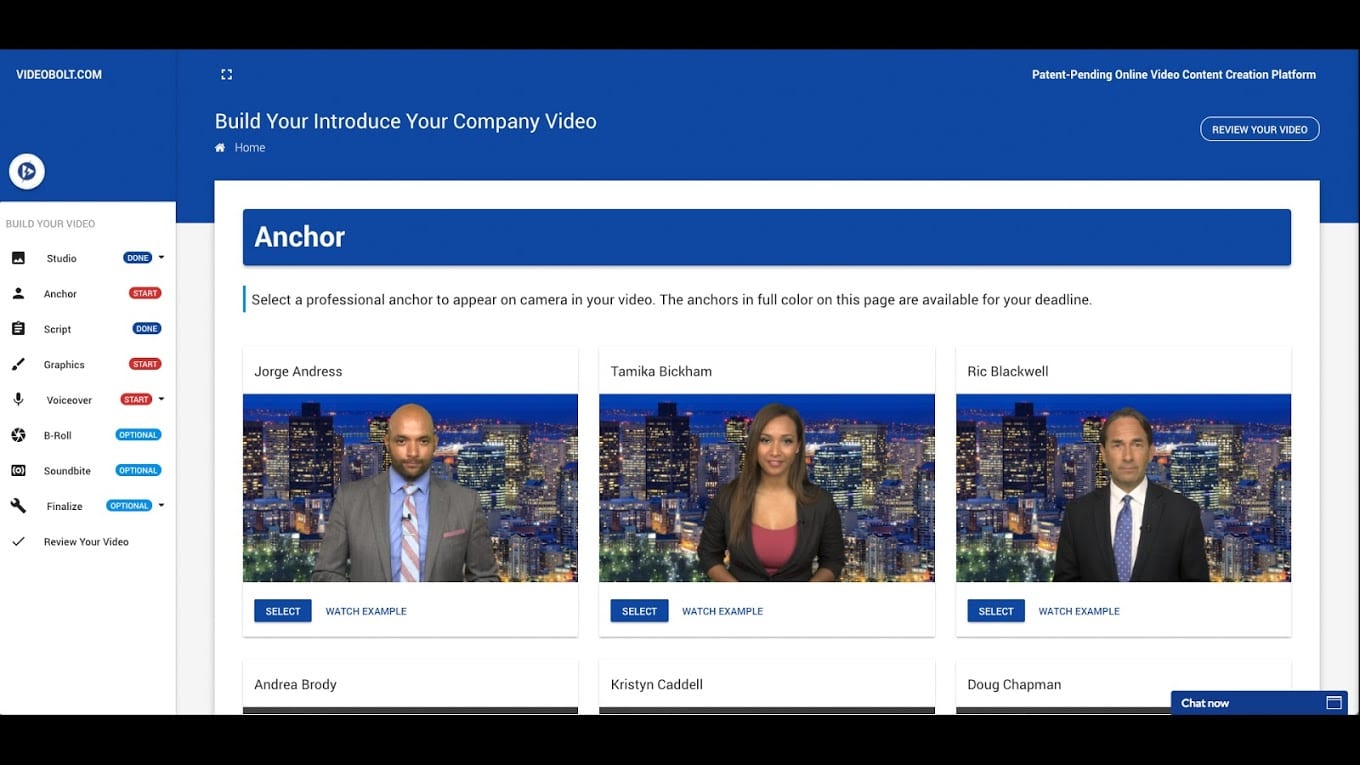The width and height of the screenshot is (1360, 765).
Task: Expand the Voiceover dropdown arrow
Action: point(161,399)
